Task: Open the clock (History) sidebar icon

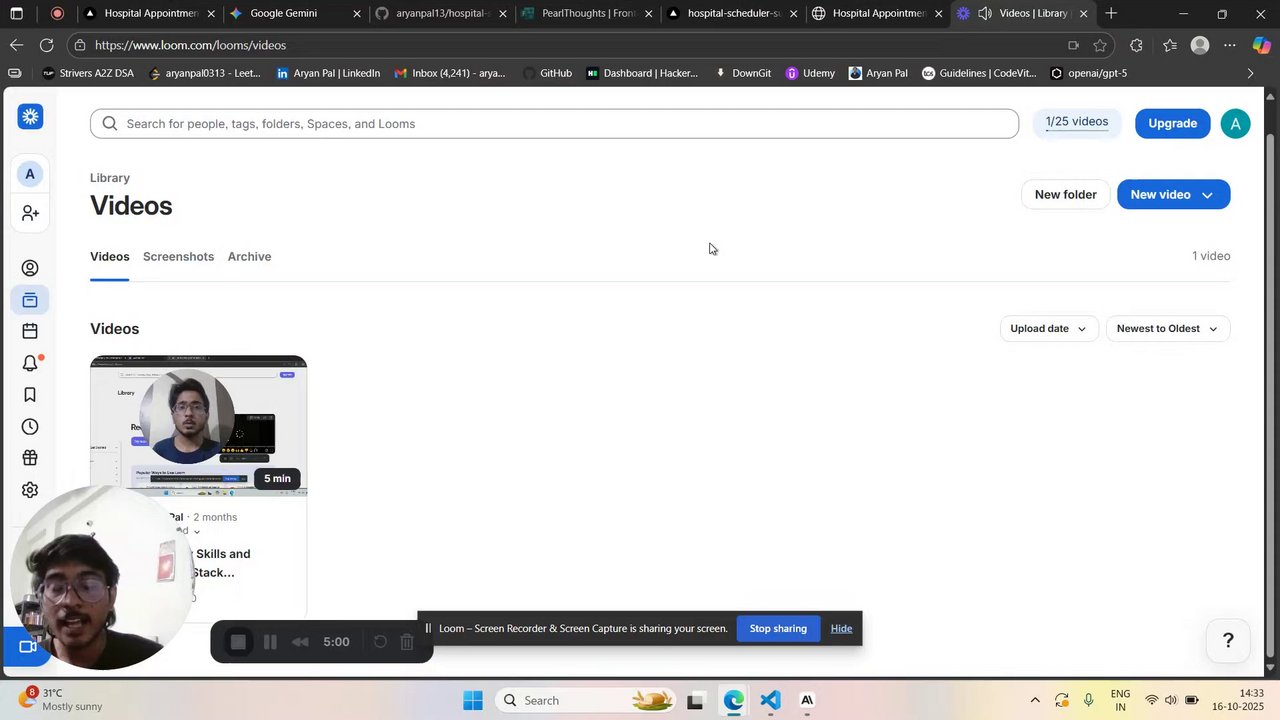Action: click(30, 427)
